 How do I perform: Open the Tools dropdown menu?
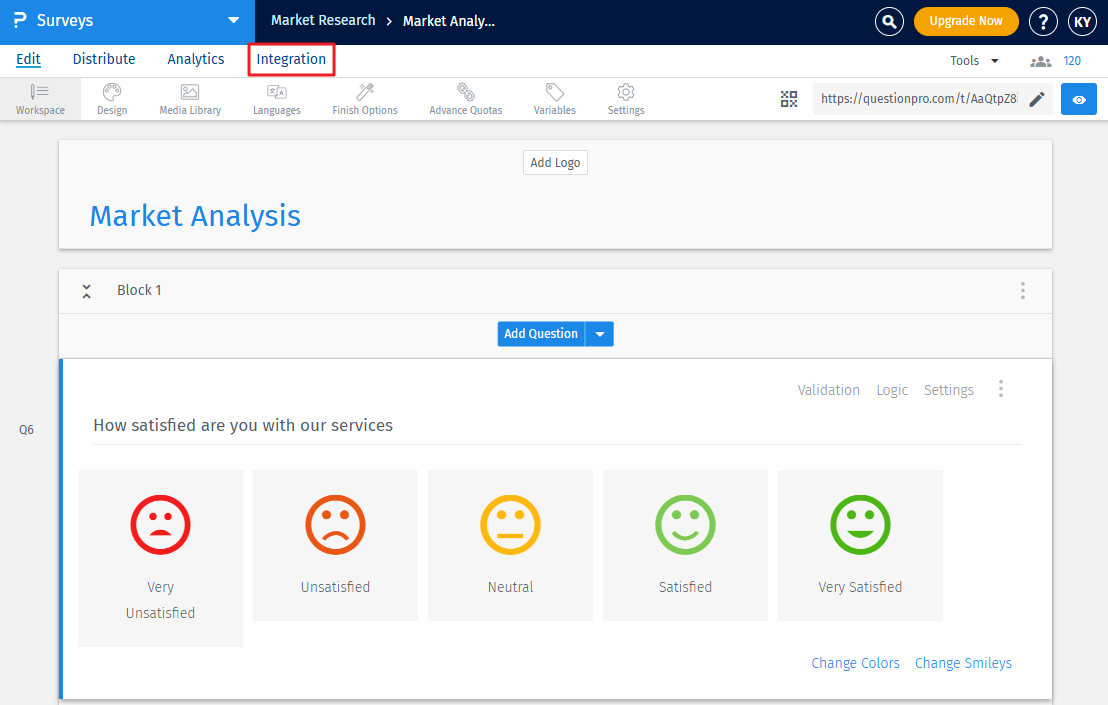[974, 61]
